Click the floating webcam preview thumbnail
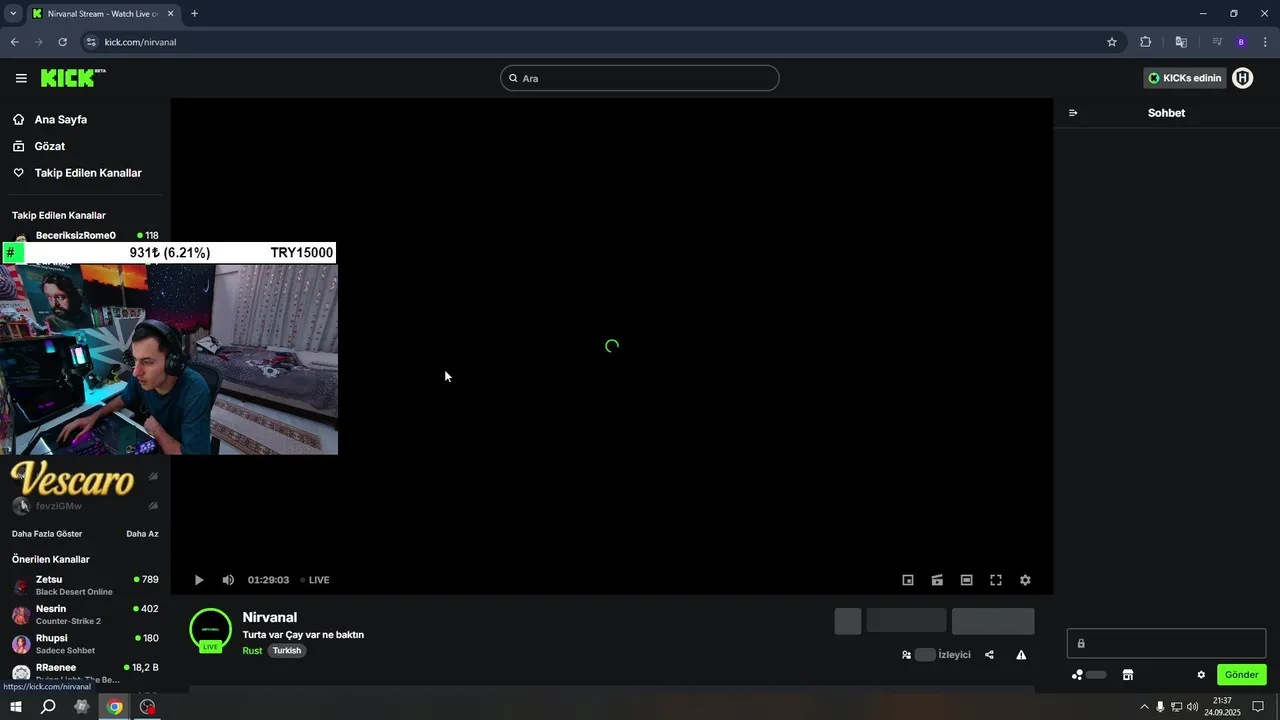This screenshot has height=720, width=1280. tap(169, 359)
